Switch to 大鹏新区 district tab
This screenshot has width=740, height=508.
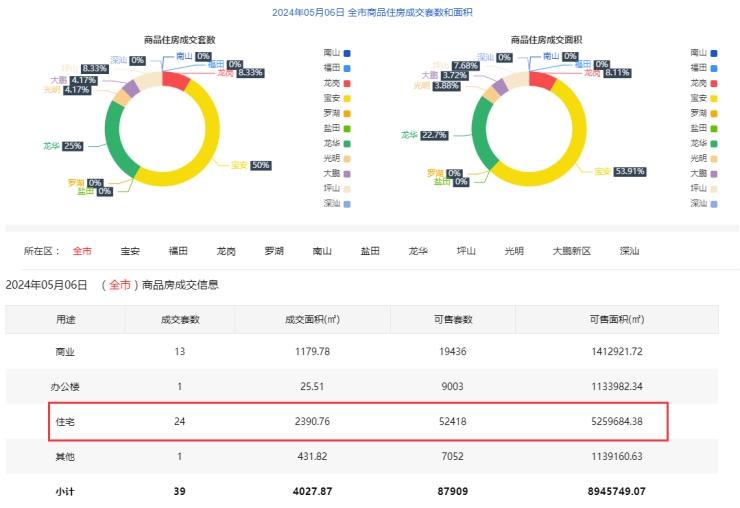tap(572, 251)
